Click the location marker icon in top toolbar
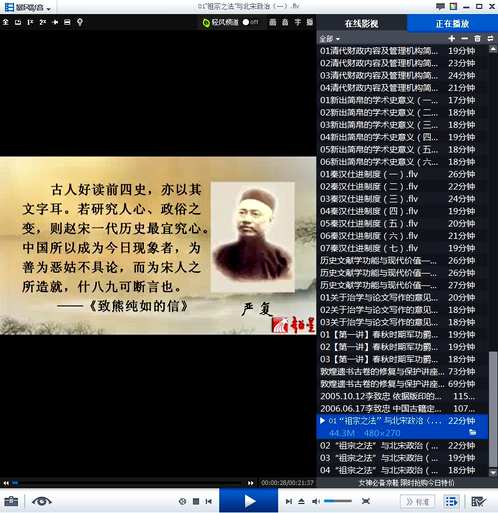The image size is (498, 513). [80, 22]
